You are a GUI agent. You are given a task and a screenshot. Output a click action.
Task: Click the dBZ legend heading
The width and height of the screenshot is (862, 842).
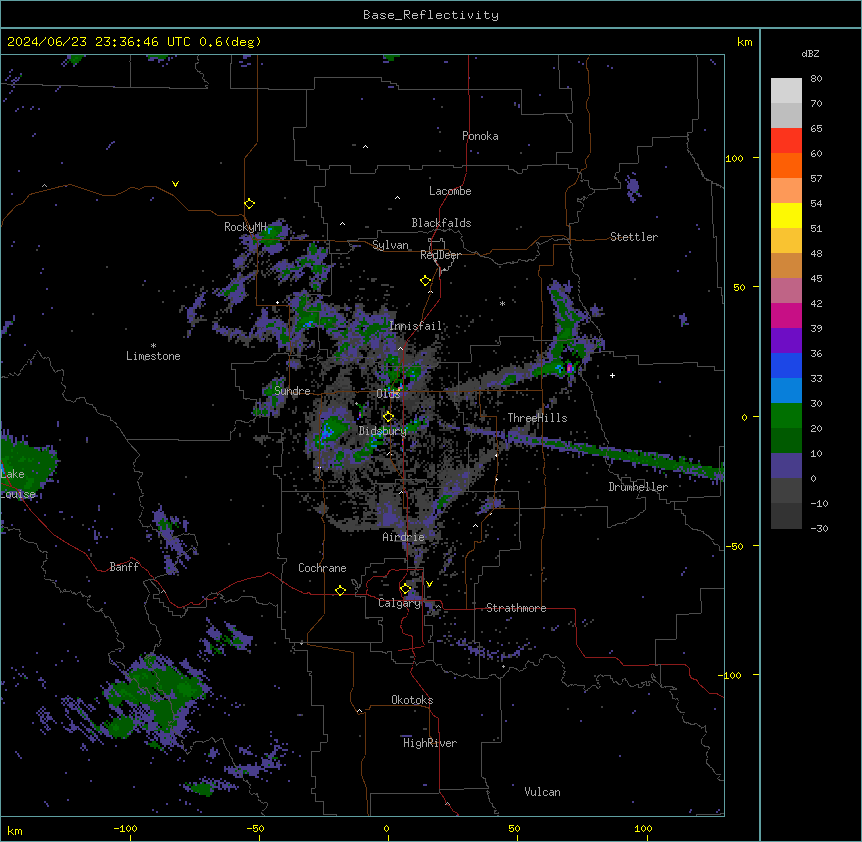coord(810,53)
